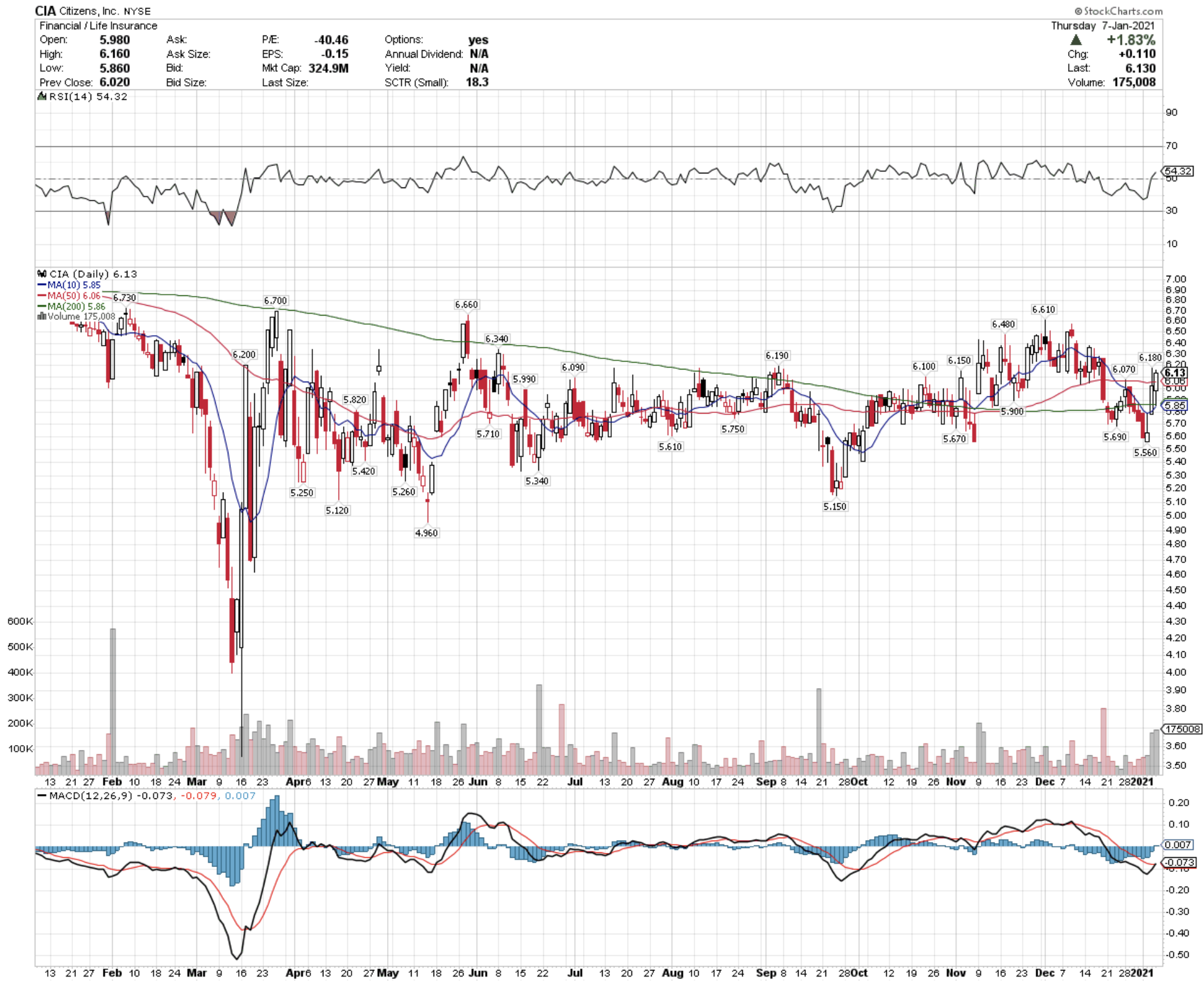The height and width of the screenshot is (984, 1204).
Task: Click the StockCharts.com attribution text
Action: (x=1118, y=11)
